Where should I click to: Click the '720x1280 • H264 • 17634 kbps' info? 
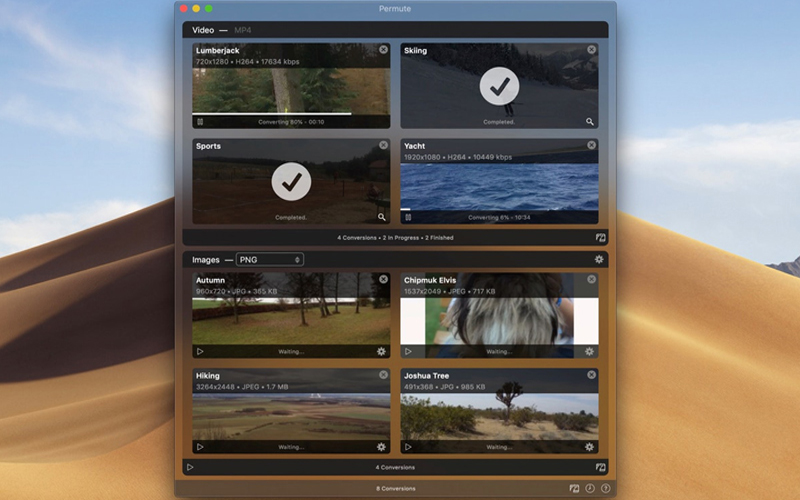point(247,62)
